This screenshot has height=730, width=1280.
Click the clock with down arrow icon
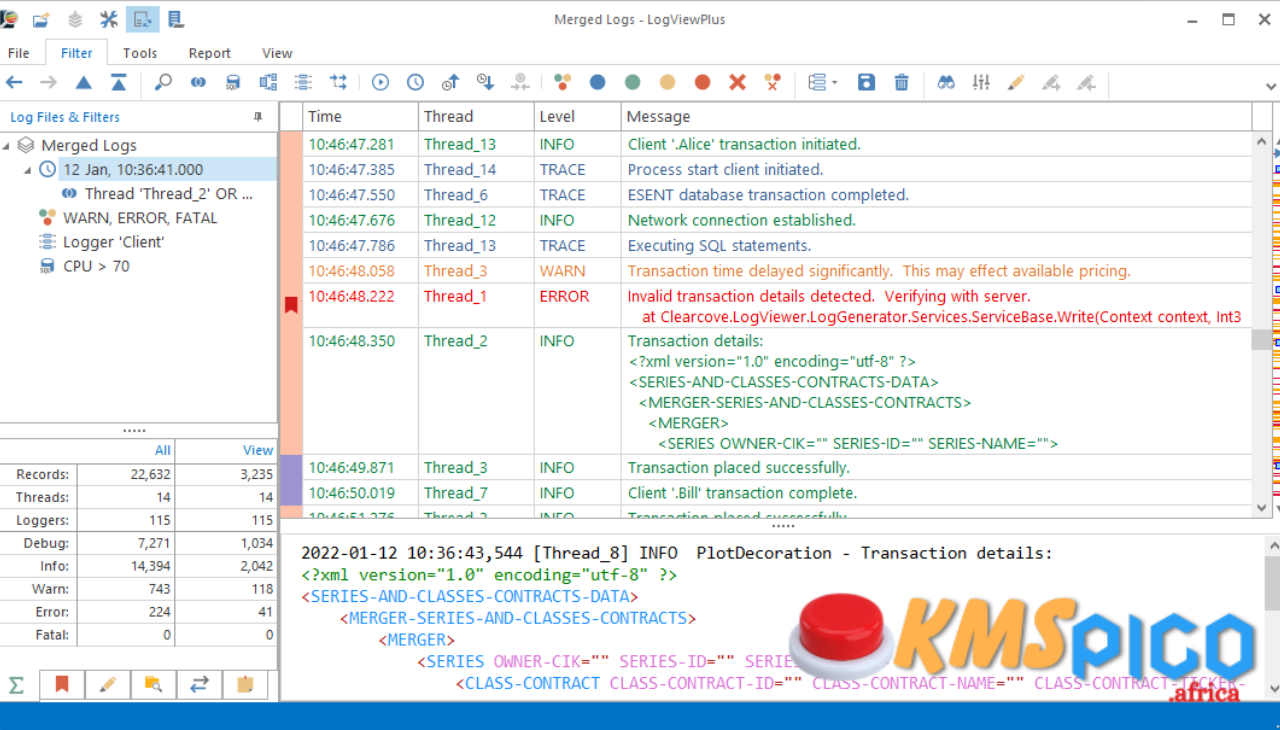pyautogui.click(x=485, y=82)
